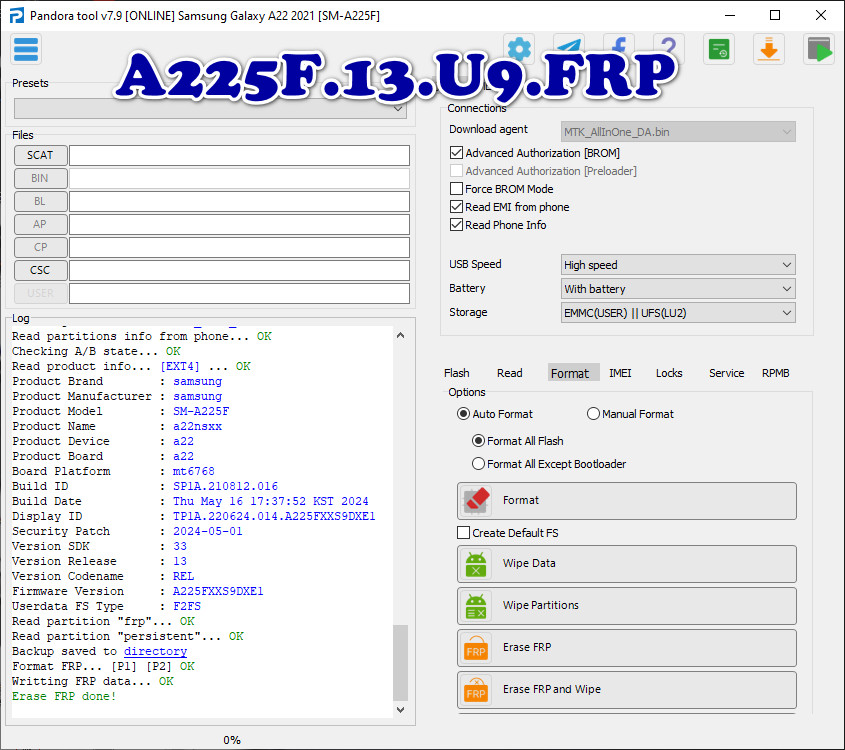Switch to the Read tab
Image resolution: width=845 pixels, height=750 pixels.
coord(510,373)
